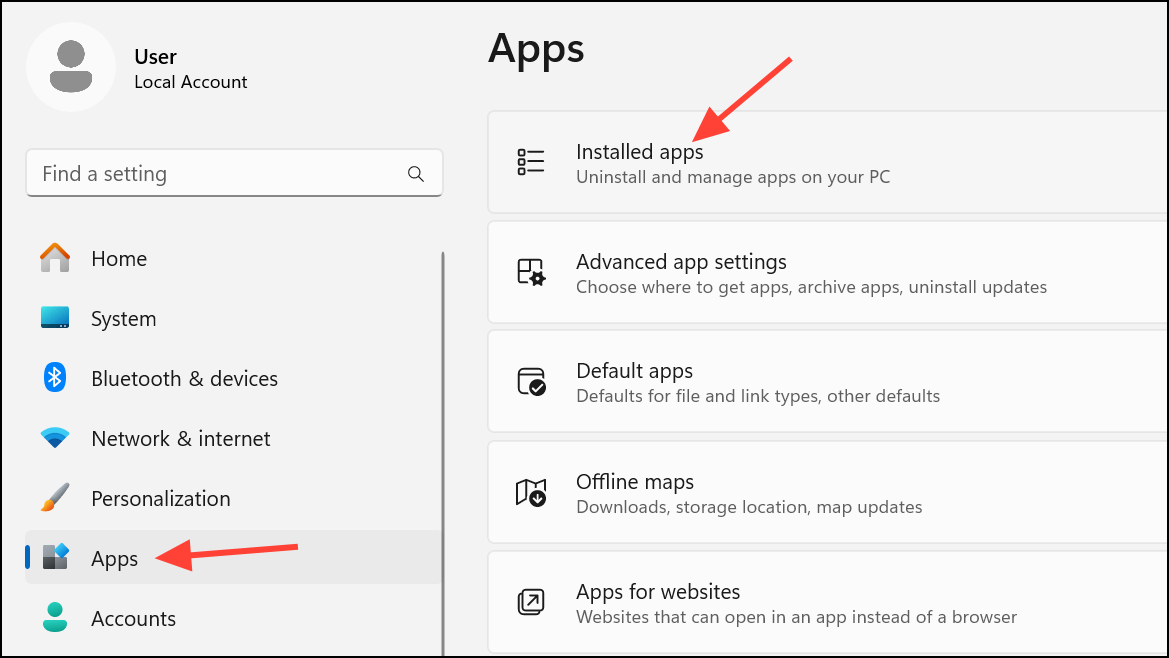Screen dimensions: 1169x658
Task: Go to Home in sidebar
Action: (119, 259)
